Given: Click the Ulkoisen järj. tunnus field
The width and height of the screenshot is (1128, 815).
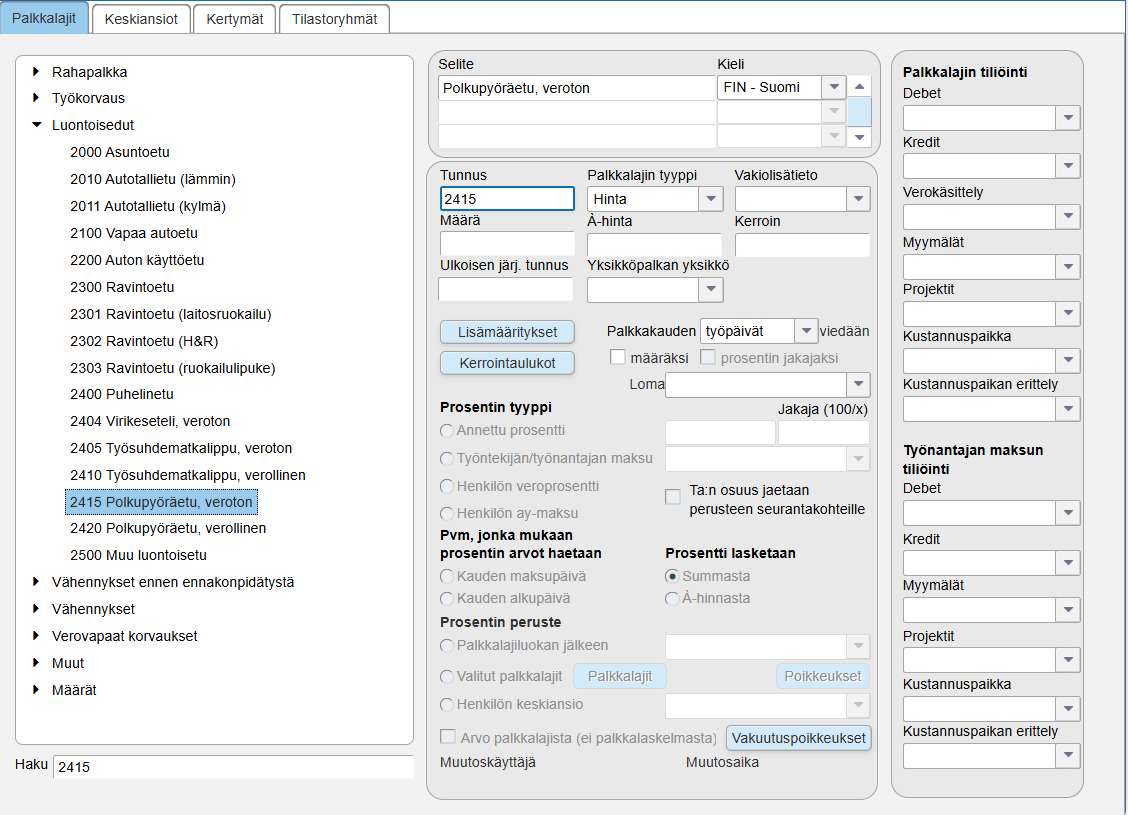Looking at the screenshot, I should [506, 289].
